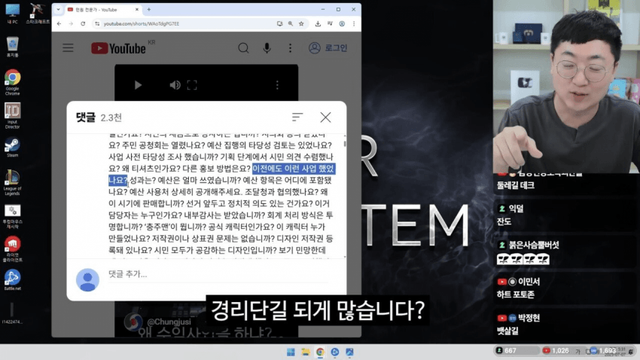Reload the YouTube page
Image resolution: width=640 pixels, height=360 pixels.
pos(83,24)
